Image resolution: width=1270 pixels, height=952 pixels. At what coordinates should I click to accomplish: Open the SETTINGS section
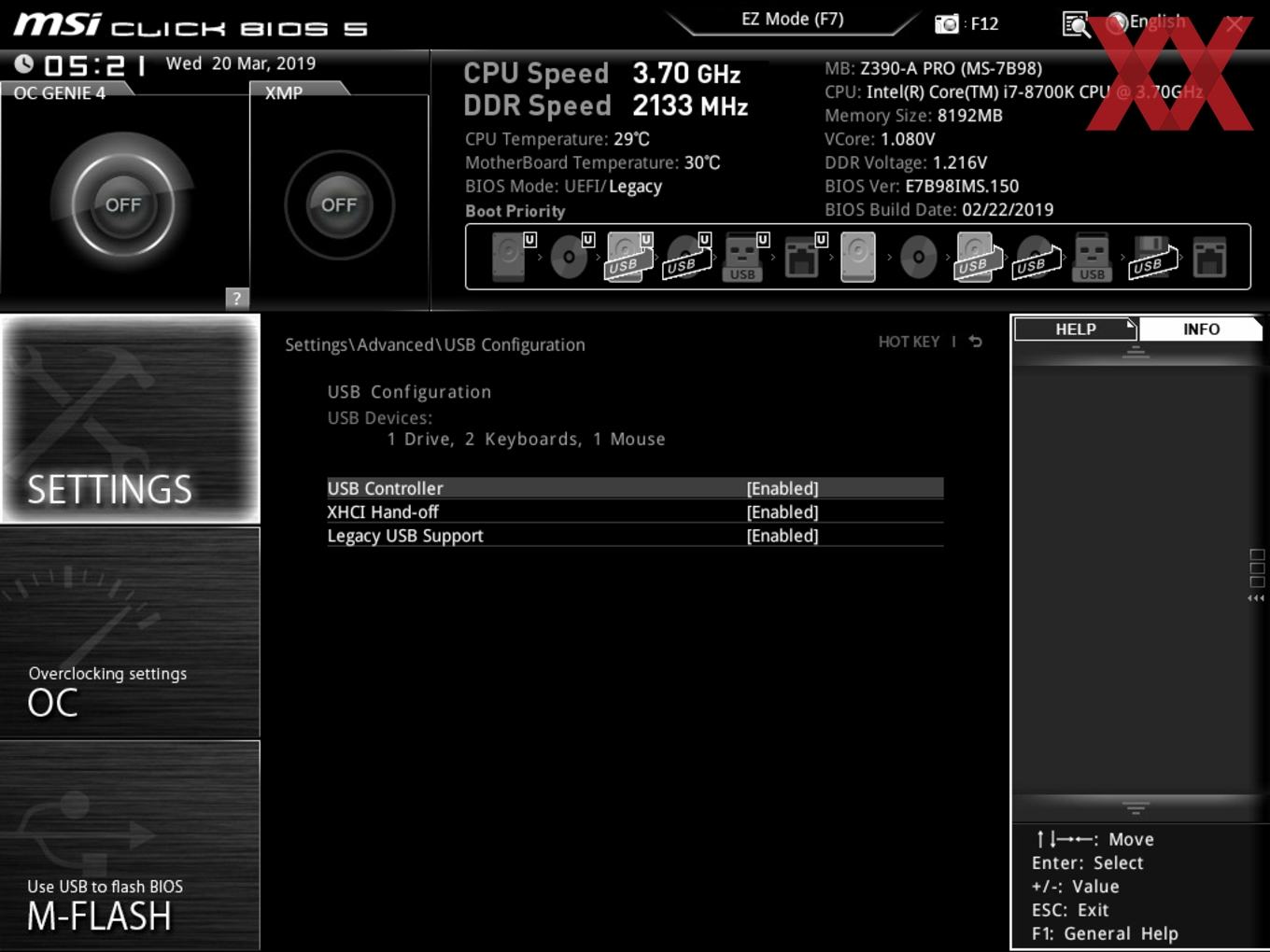[x=131, y=419]
